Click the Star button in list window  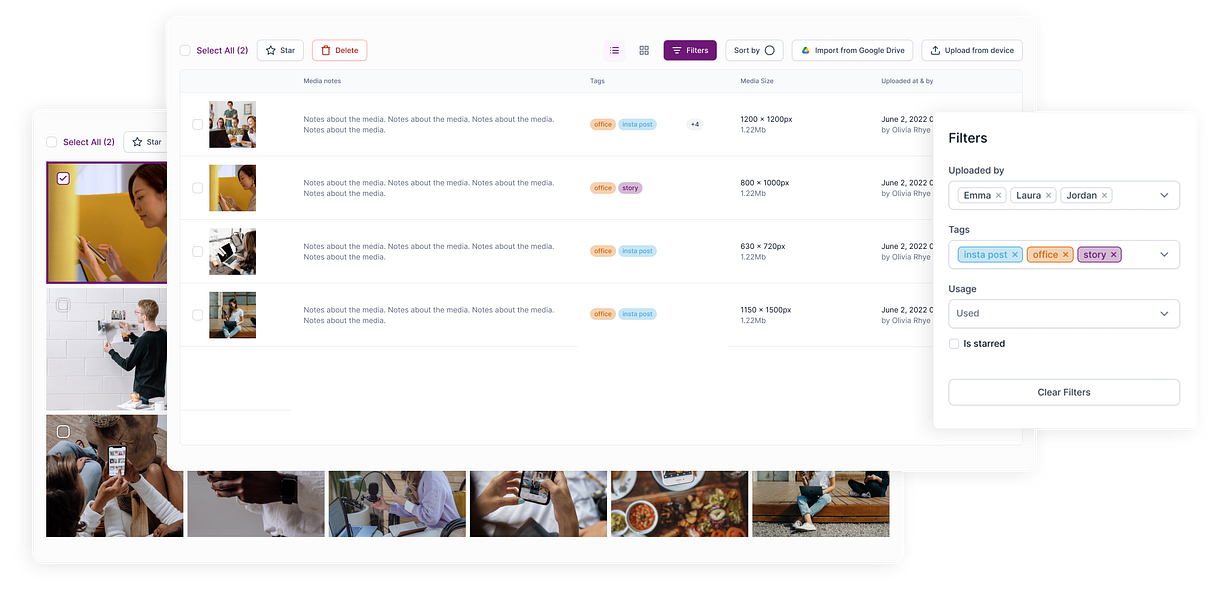(x=280, y=50)
